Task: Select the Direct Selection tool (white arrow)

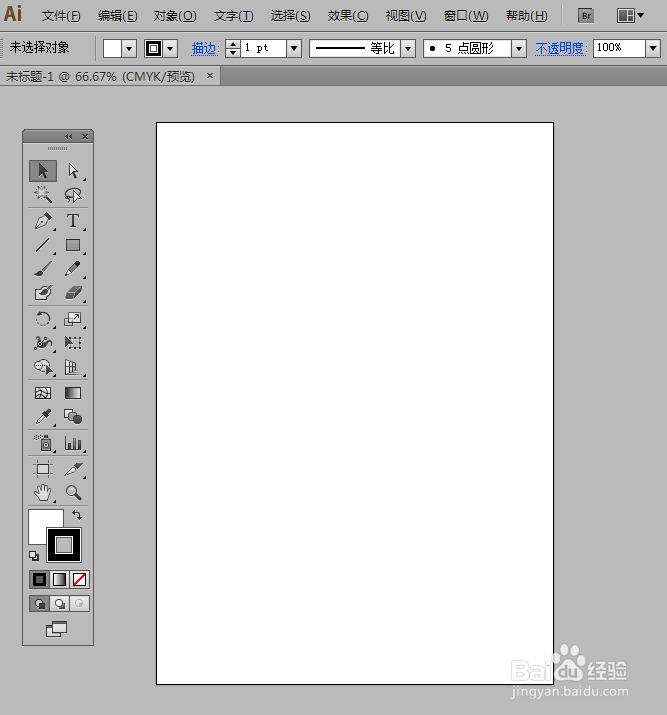Action: [73, 171]
